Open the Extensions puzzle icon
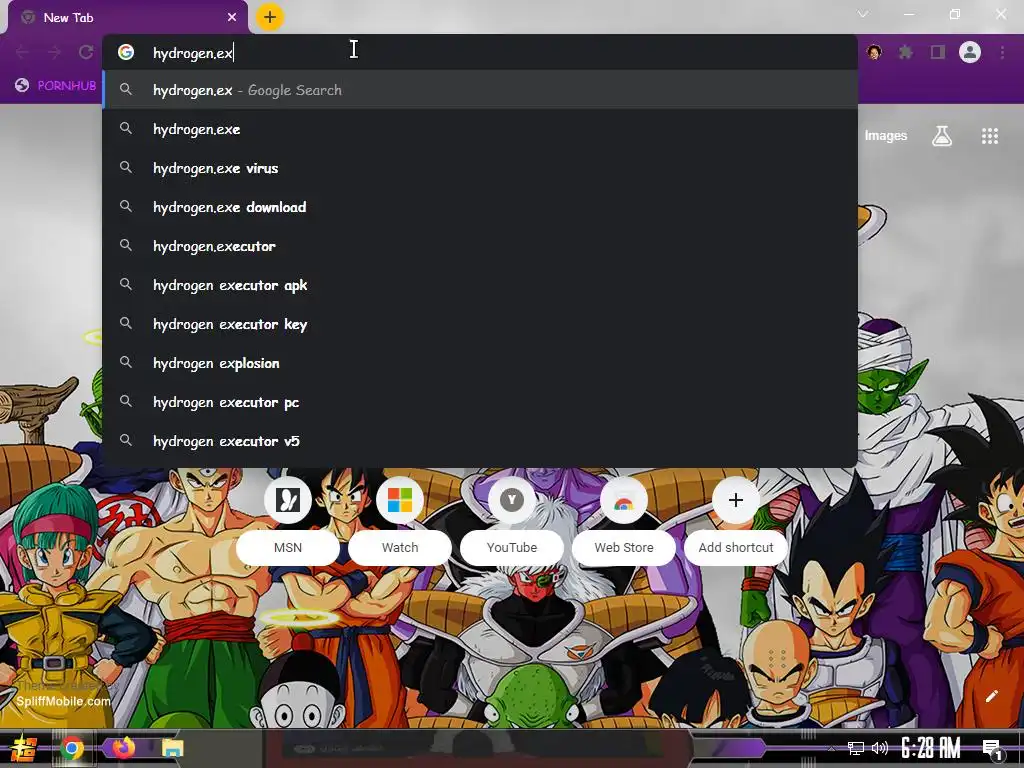 point(906,52)
